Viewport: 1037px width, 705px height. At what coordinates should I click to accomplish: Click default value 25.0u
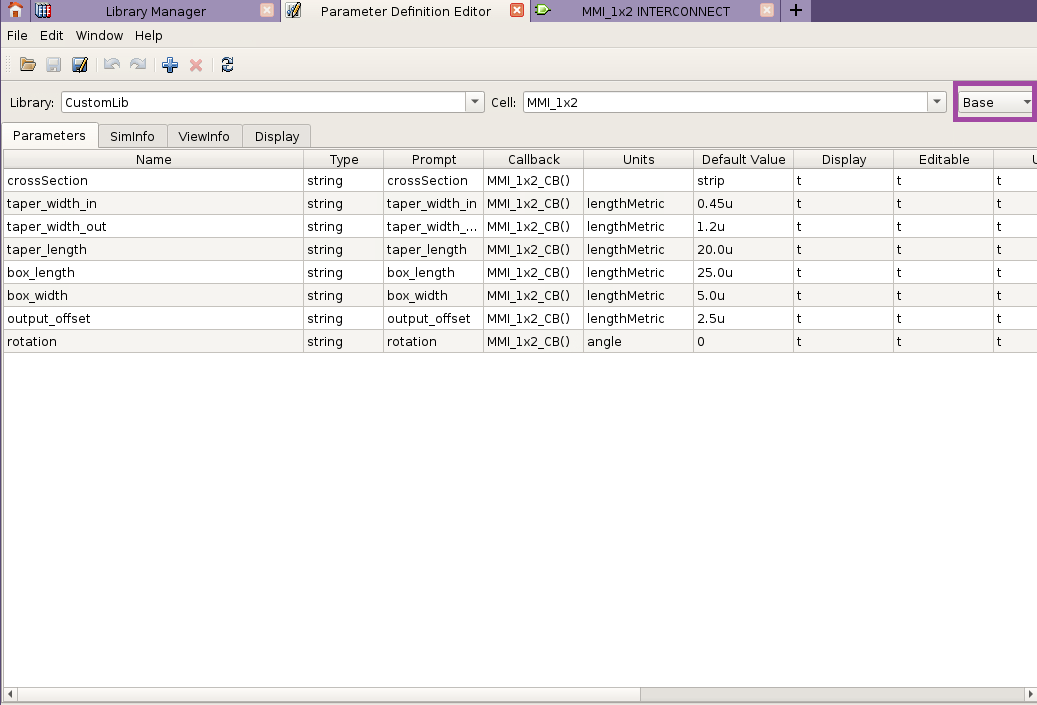click(743, 272)
